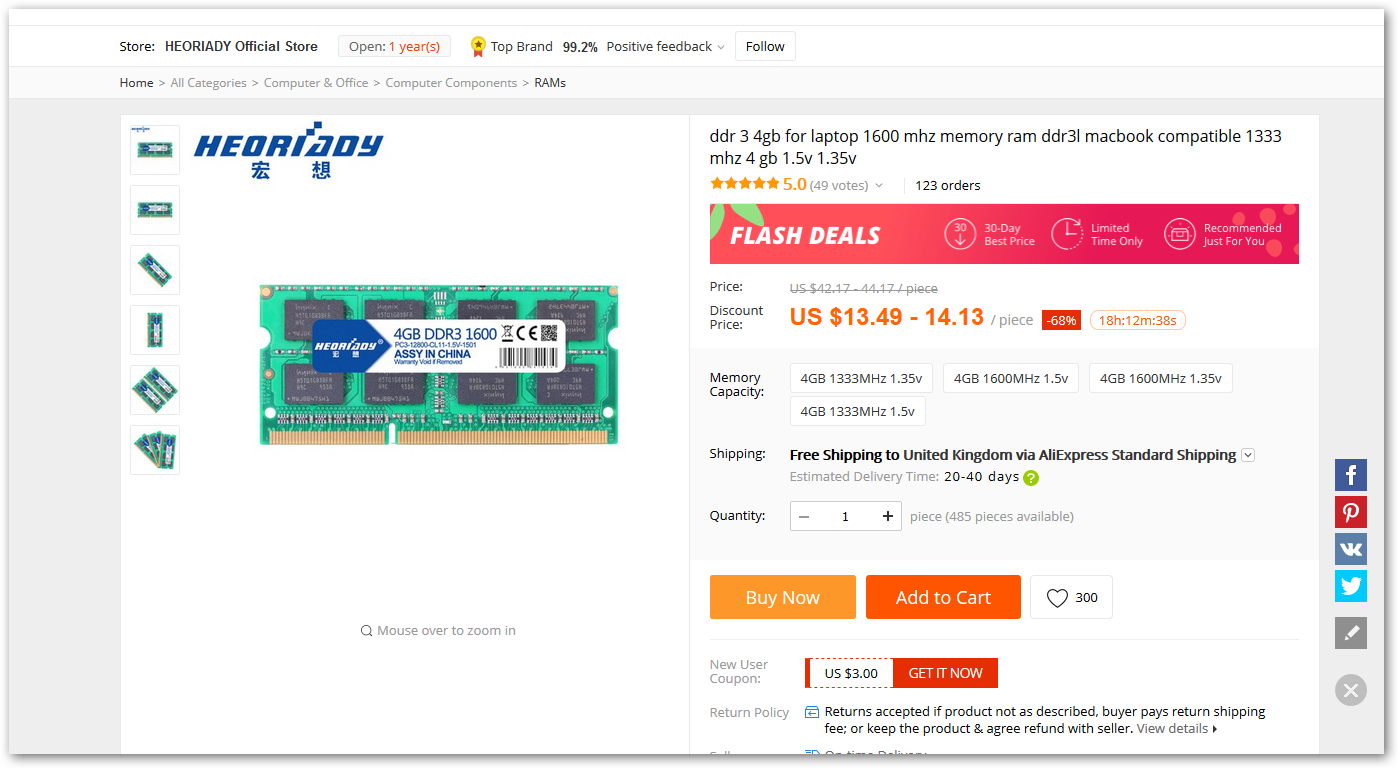Increase quantity with plus button

887,516
